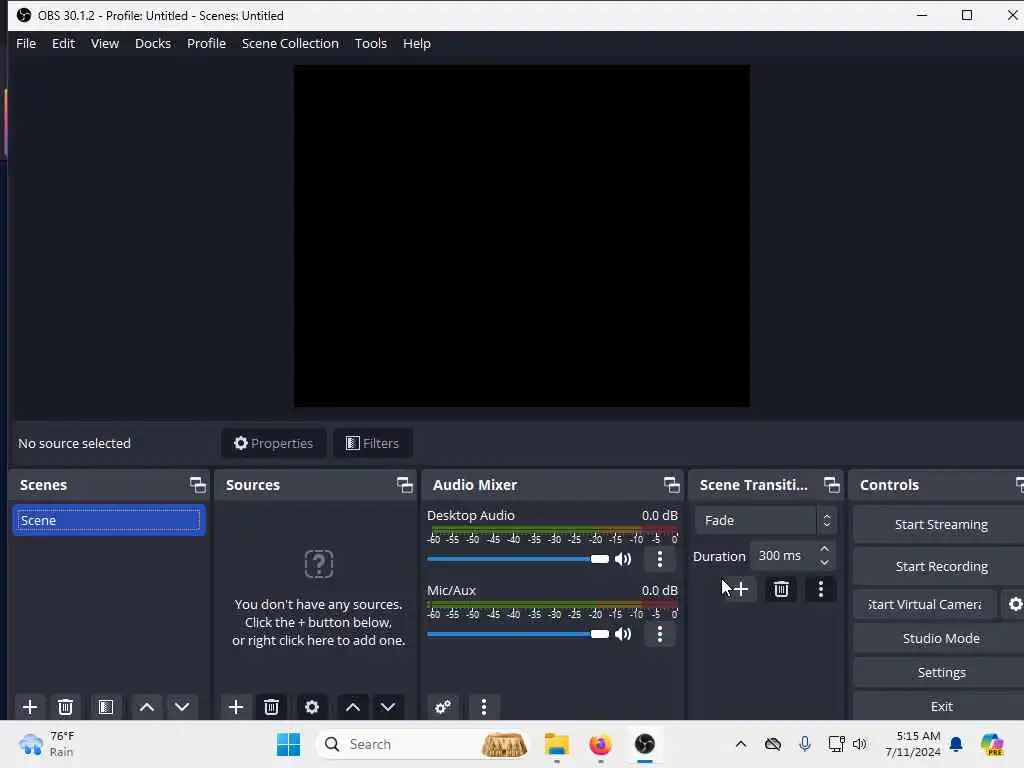Open scene filters icon in Scenes panel

tap(106, 707)
